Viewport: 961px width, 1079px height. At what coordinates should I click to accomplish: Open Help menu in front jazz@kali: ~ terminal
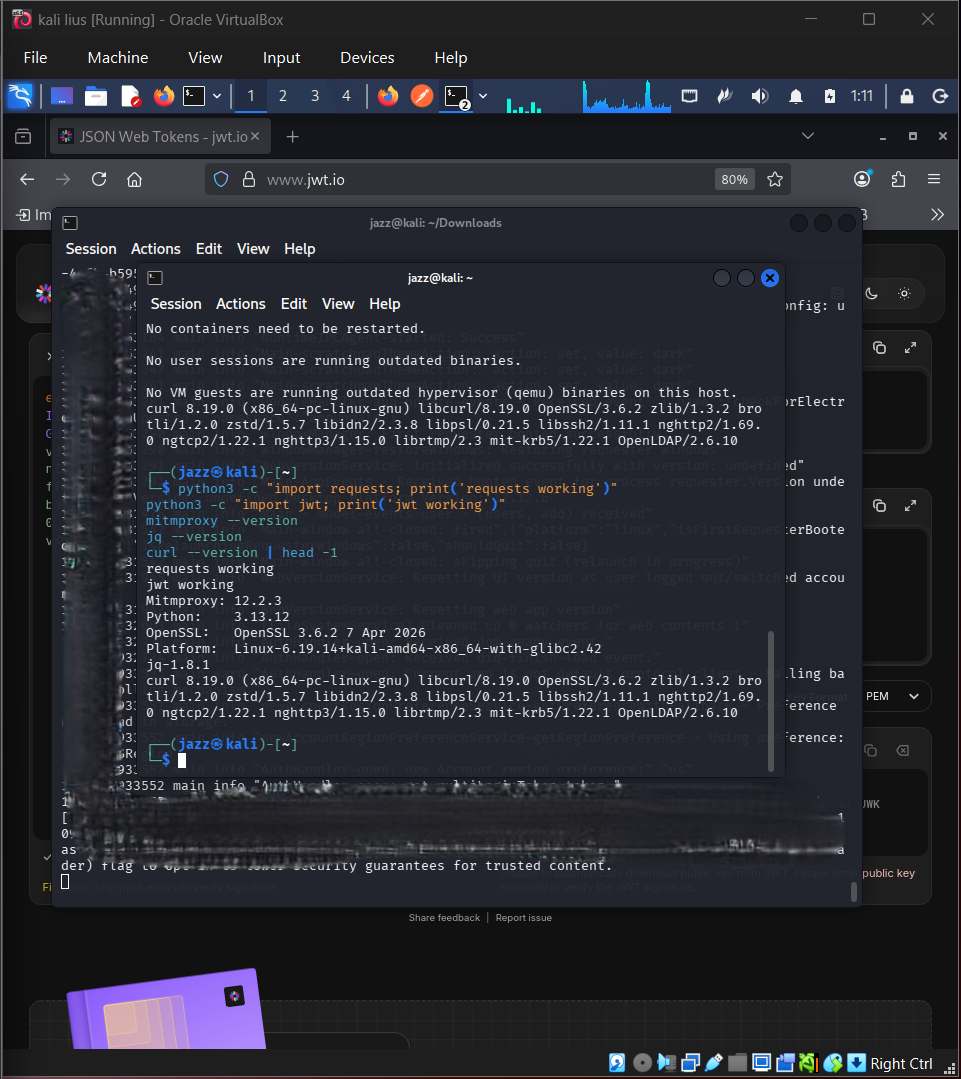(385, 304)
